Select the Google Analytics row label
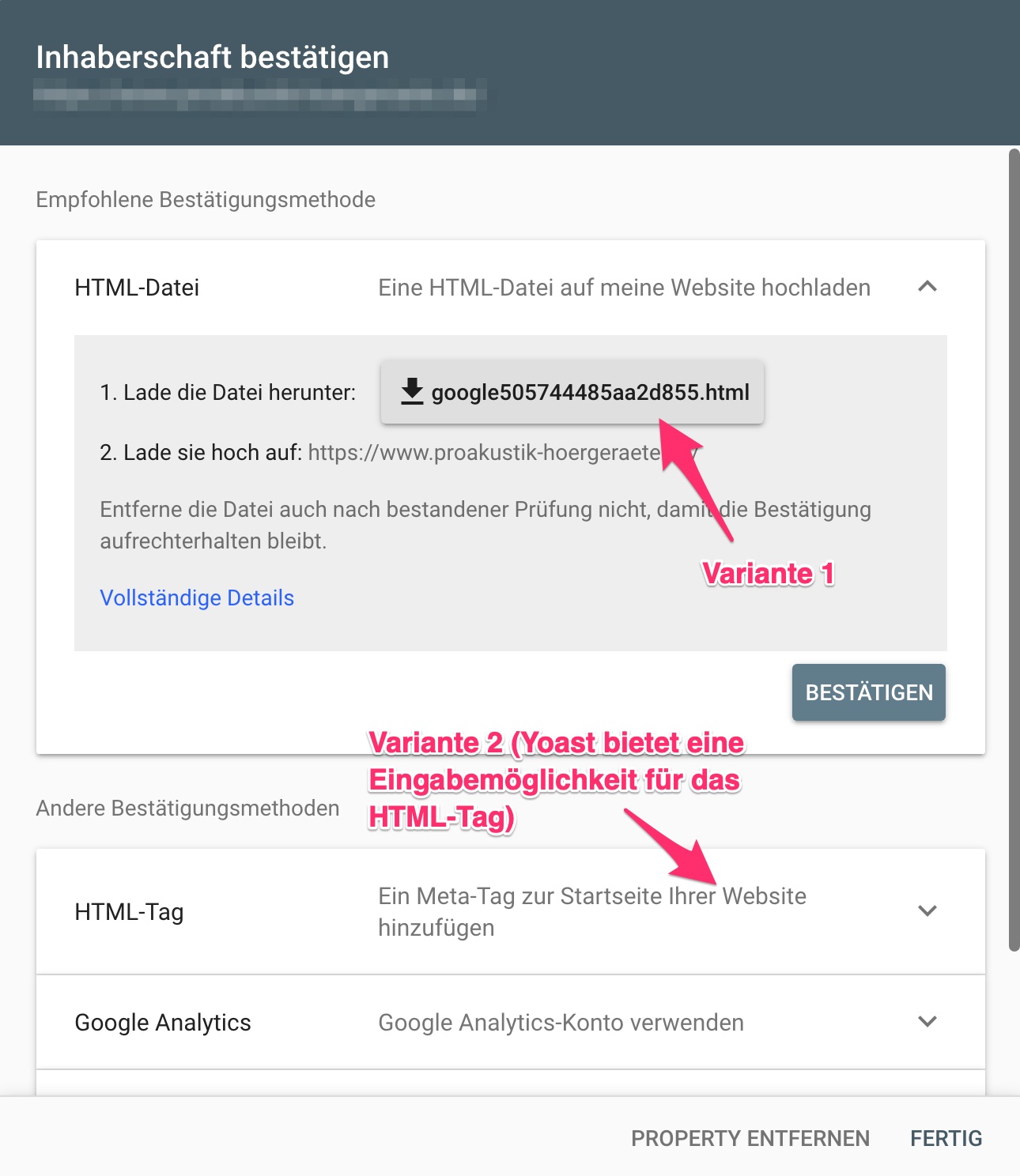The width and height of the screenshot is (1020, 1176). (x=163, y=1023)
